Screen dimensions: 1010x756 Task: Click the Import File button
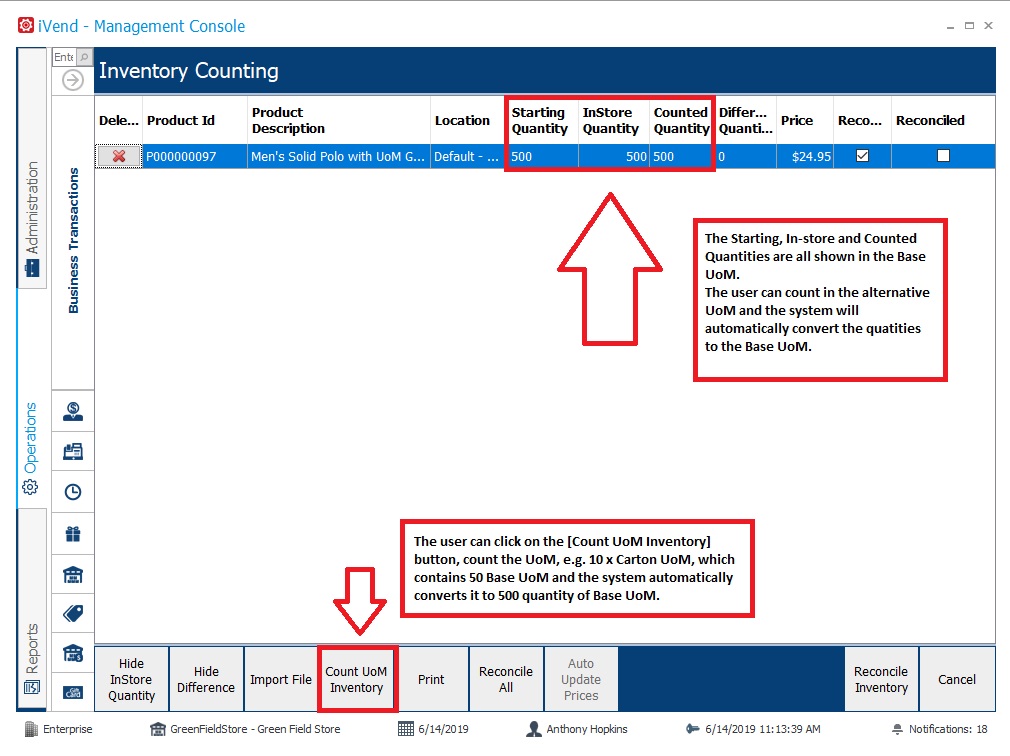[x=281, y=679]
